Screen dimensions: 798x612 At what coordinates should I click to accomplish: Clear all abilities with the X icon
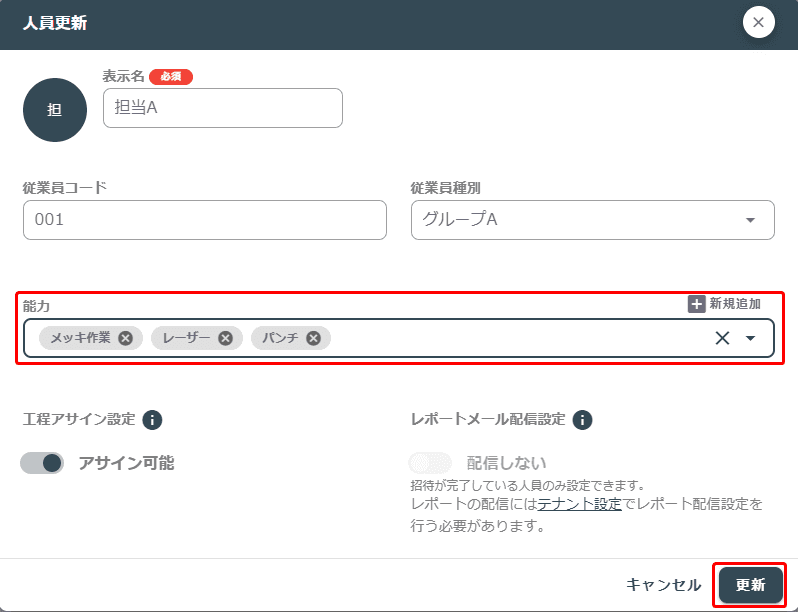(722, 338)
